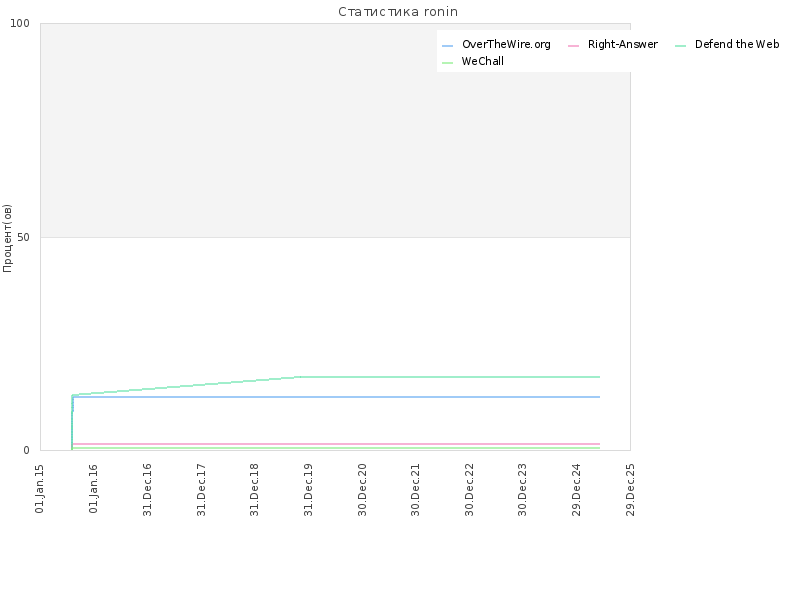Click the 01.Jan.15 date label
Viewport: 800px width, 600px height.
tap(40, 489)
